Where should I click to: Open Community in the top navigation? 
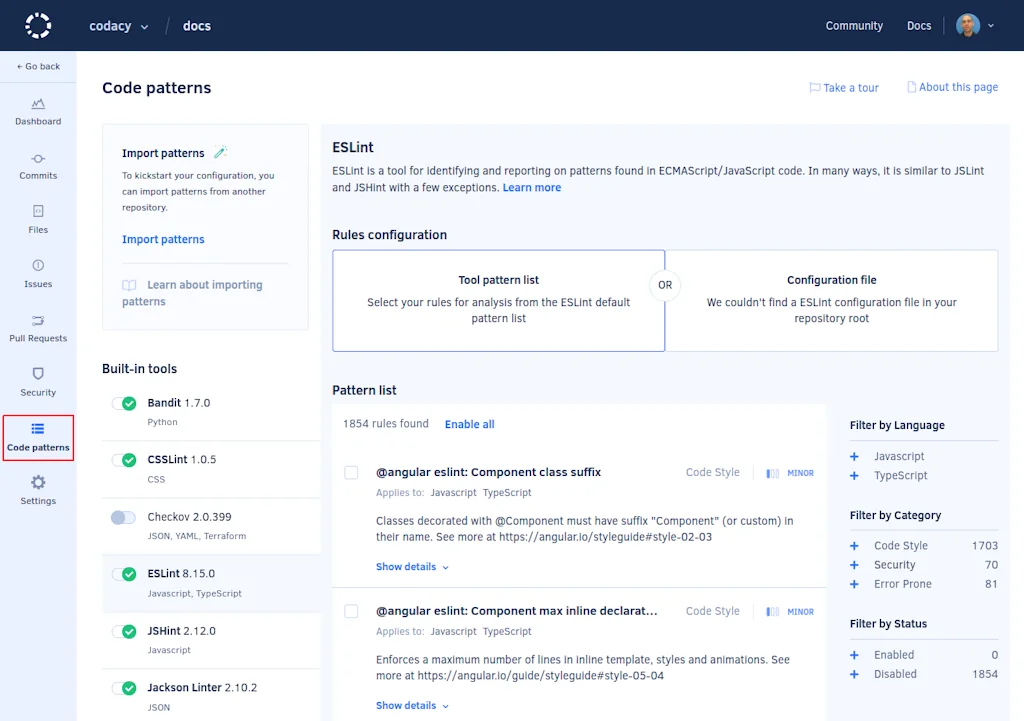pyautogui.click(x=854, y=25)
